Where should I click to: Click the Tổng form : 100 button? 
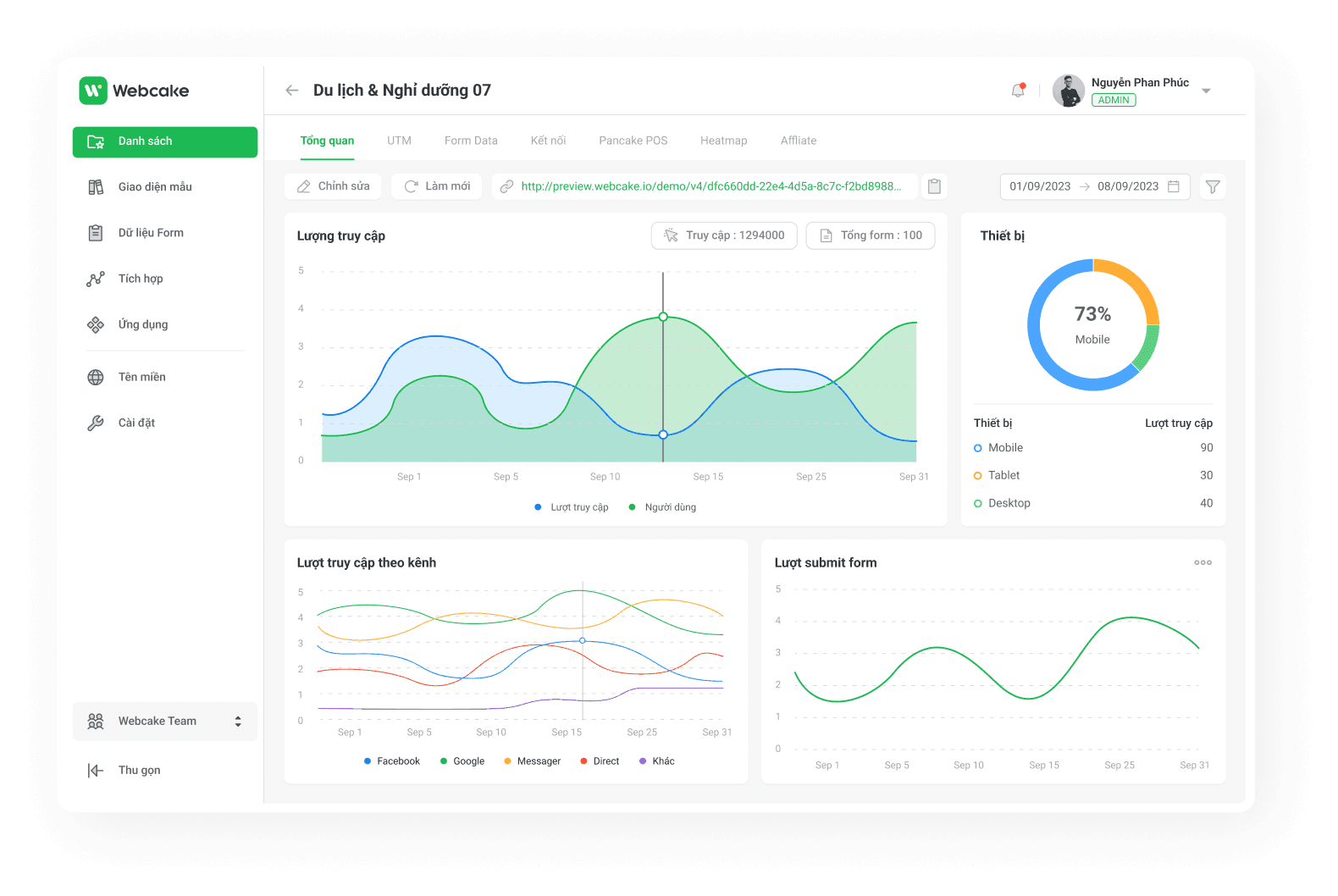871,235
